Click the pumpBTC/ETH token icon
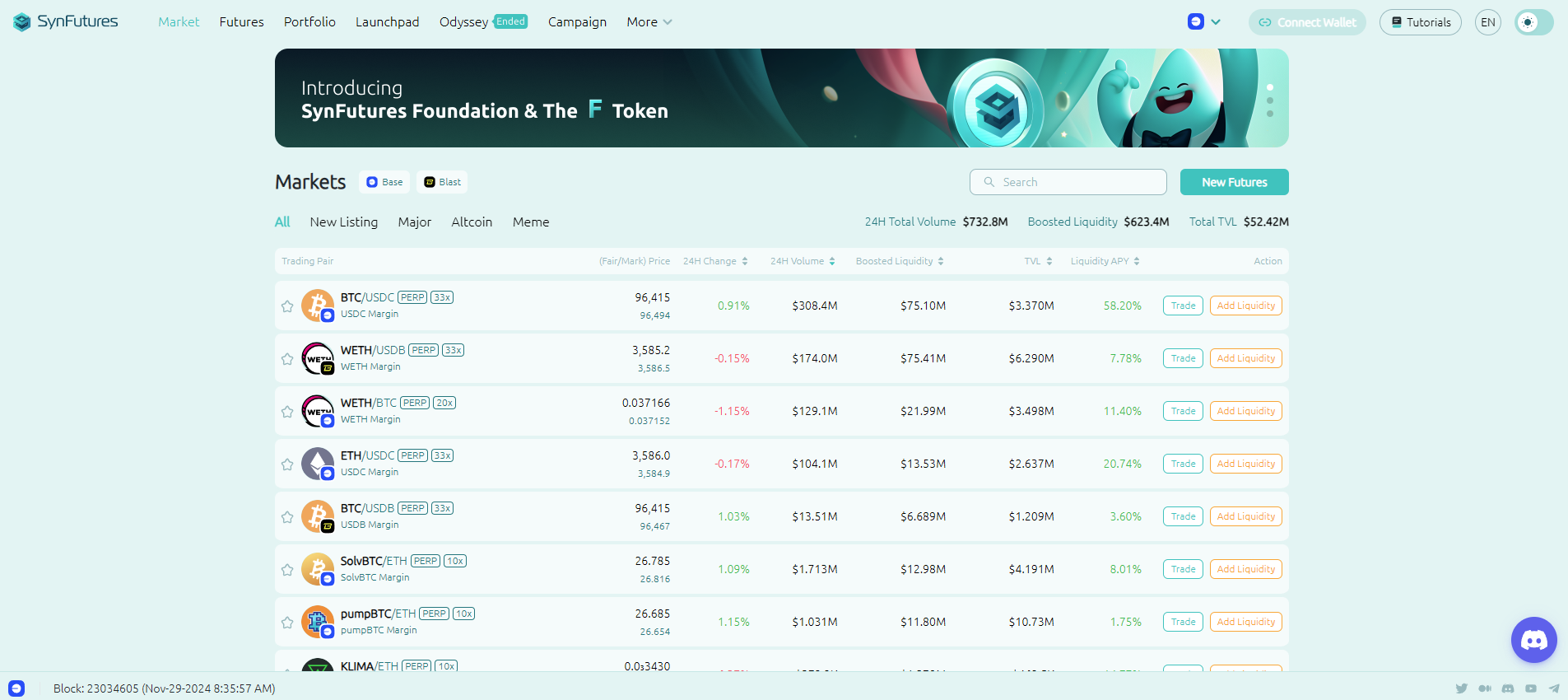 point(318,622)
